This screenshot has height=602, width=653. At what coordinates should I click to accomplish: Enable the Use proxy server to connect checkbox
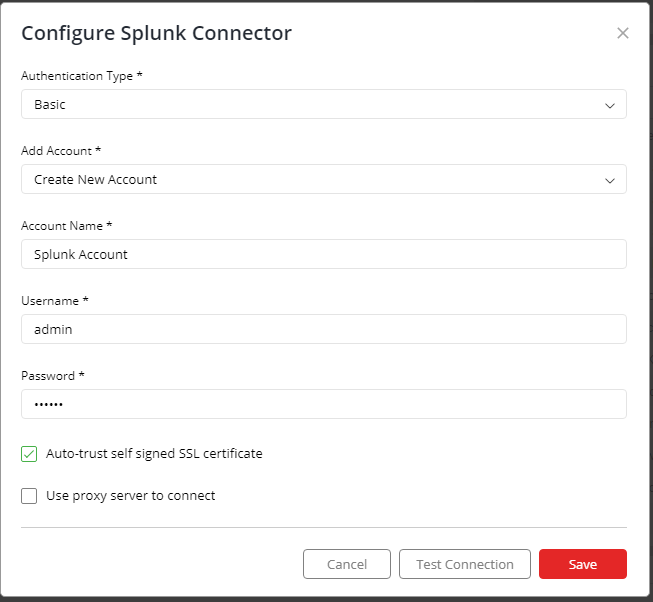point(29,496)
